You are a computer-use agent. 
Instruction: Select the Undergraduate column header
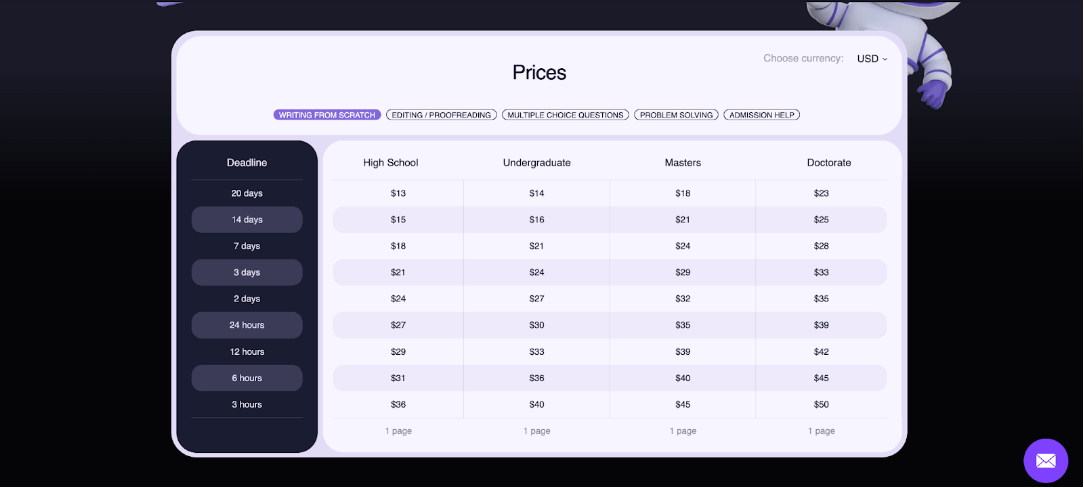[537, 163]
